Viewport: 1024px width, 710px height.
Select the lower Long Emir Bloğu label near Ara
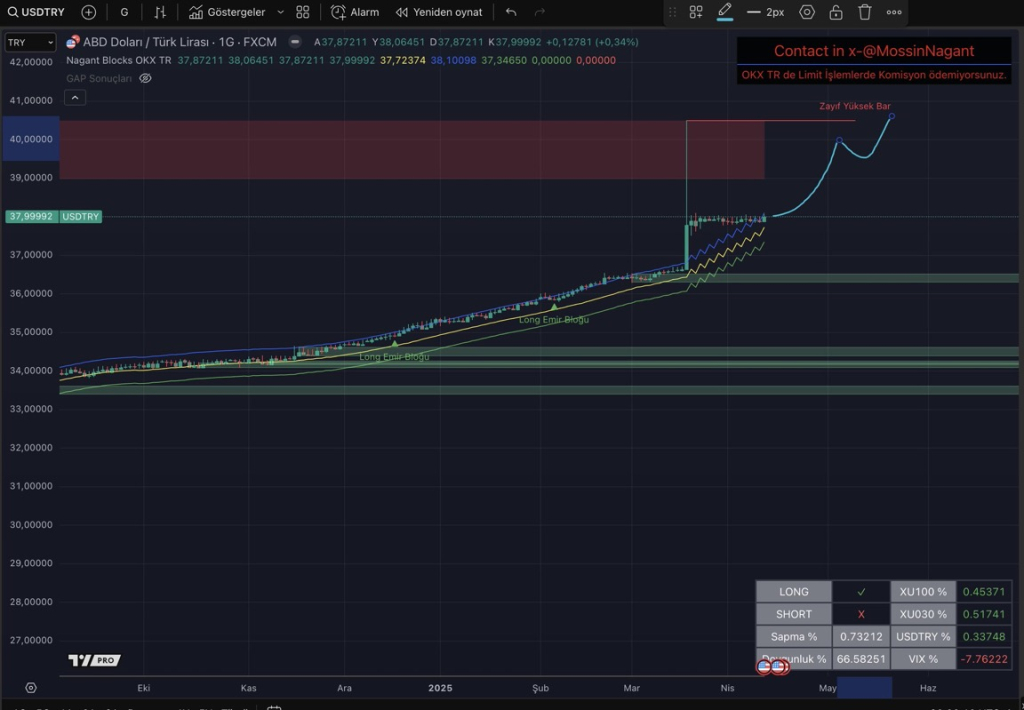click(x=394, y=357)
